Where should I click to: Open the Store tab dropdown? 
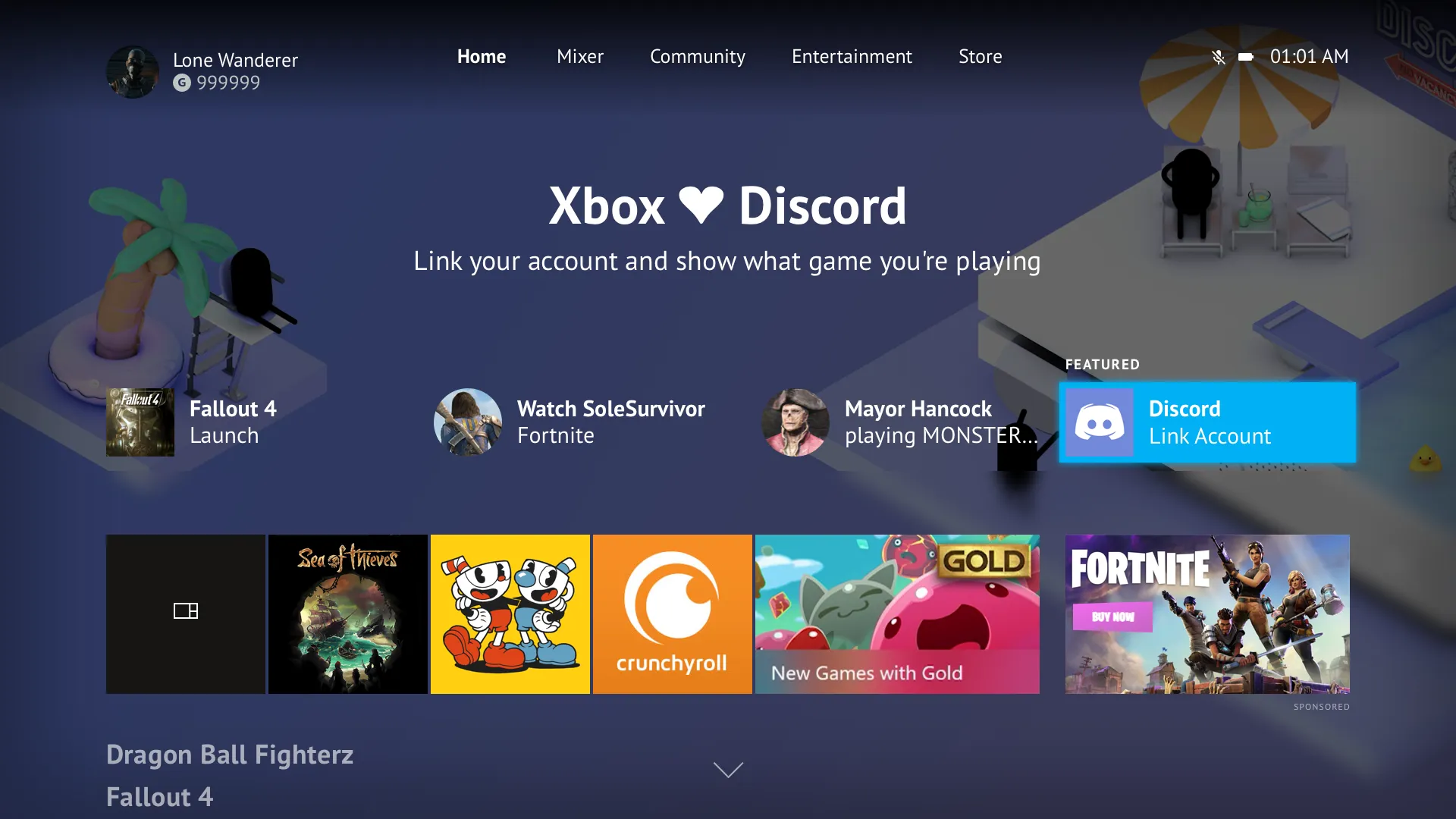point(979,56)
